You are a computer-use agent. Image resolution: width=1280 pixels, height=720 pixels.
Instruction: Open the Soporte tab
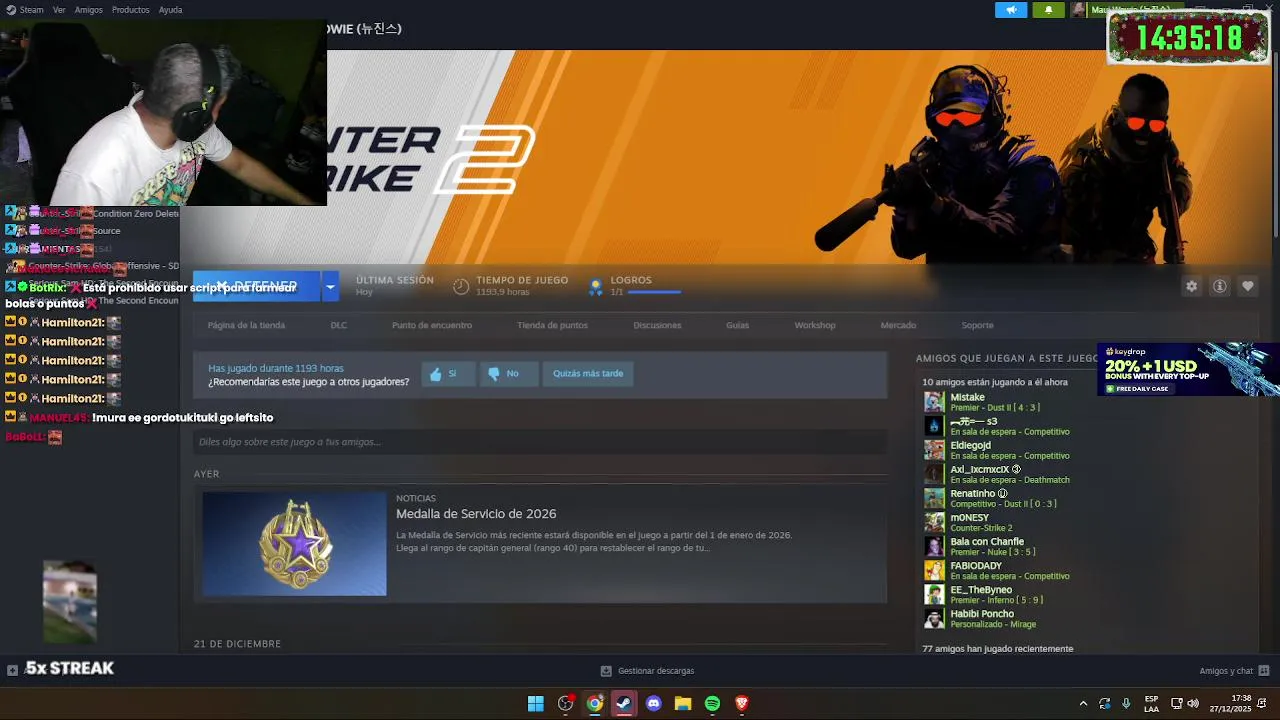[977, 325]
